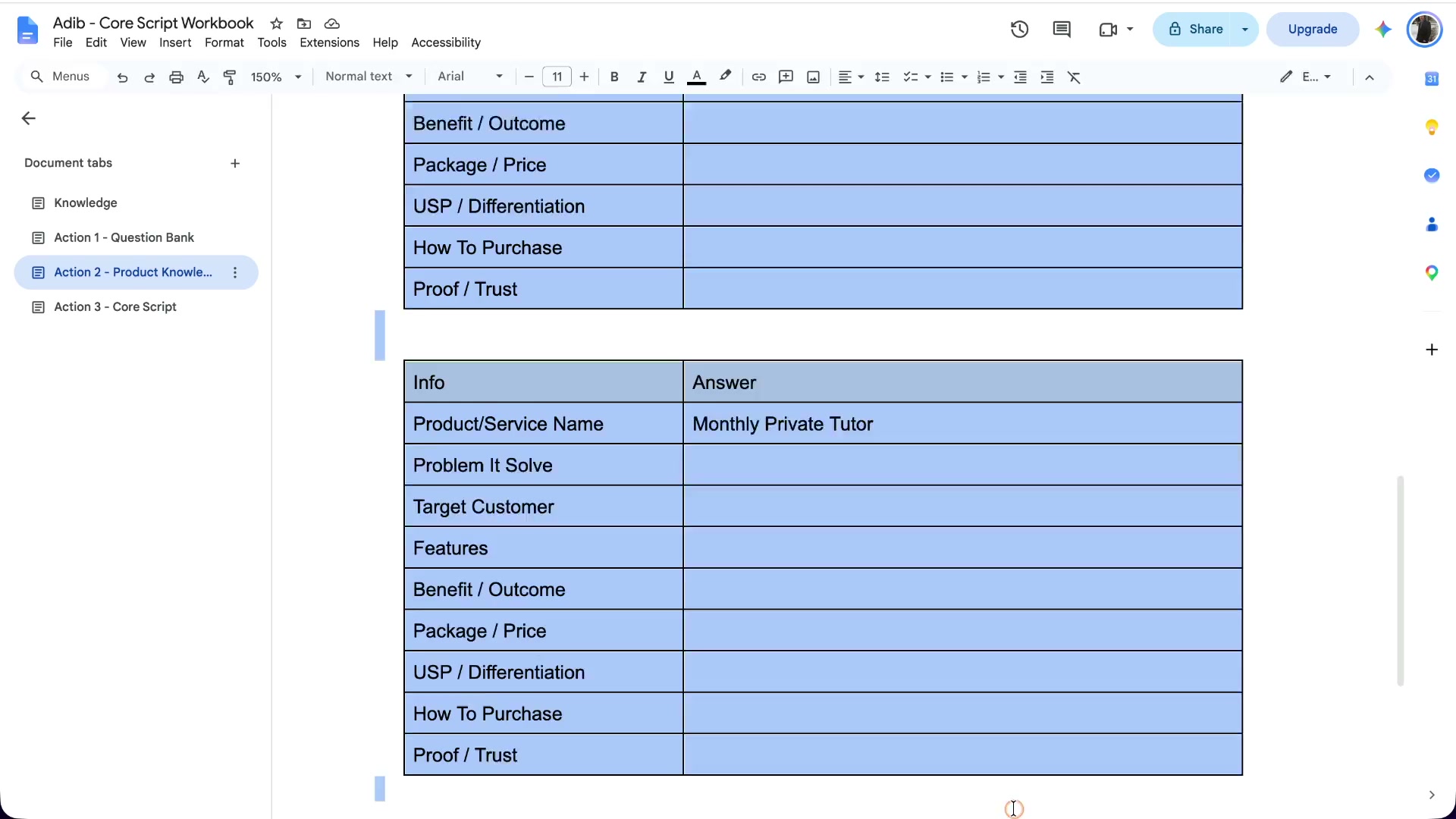Open the Insert menu
The image size is (1456, 819).
175,42
